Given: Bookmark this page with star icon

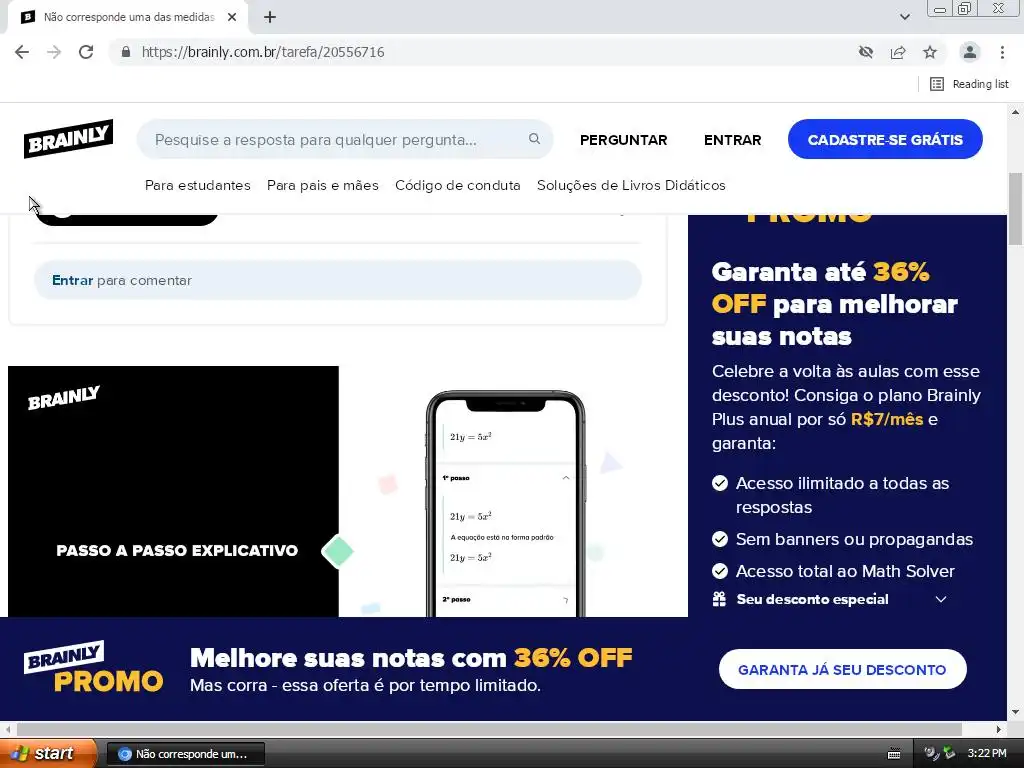Looking at the screenshot, I should click(x=930, y=52).
